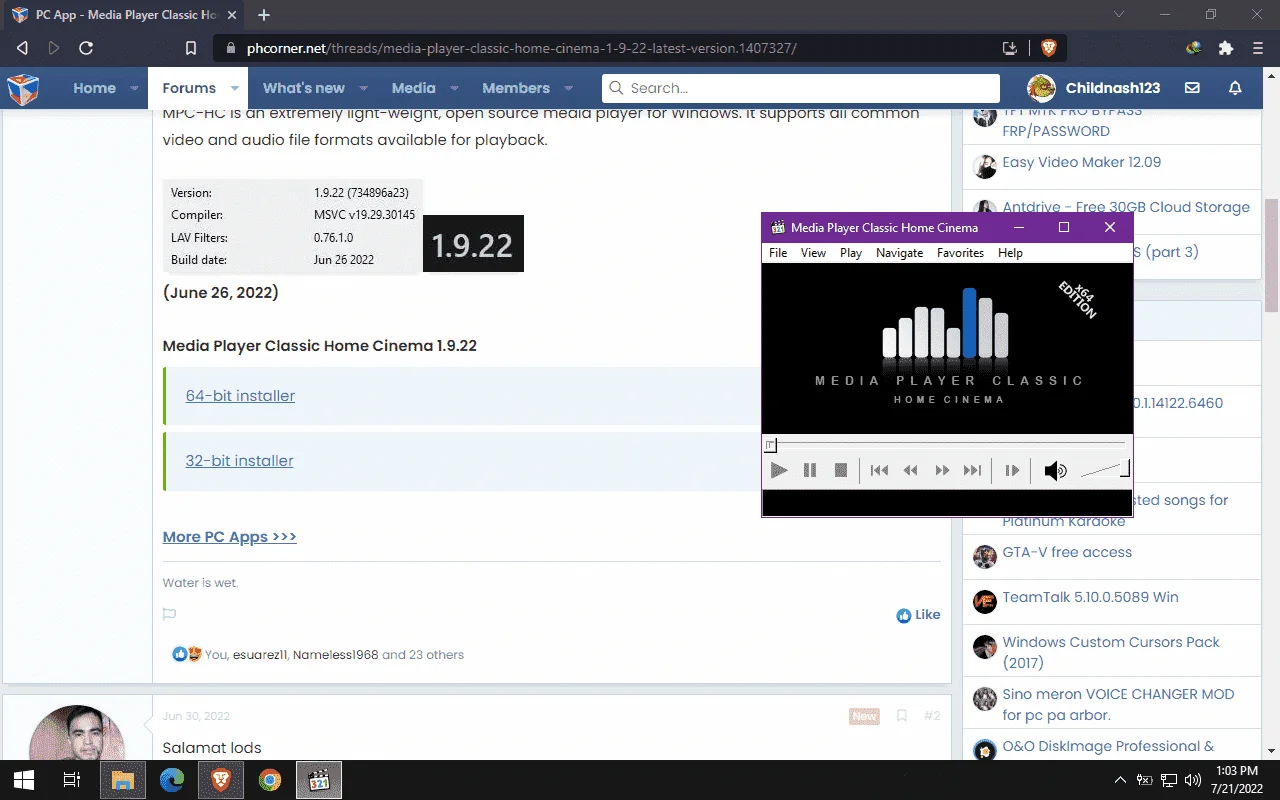The image size is (1280, 800).
Task: Open the What's new nav item
Action: pos(304,88)
